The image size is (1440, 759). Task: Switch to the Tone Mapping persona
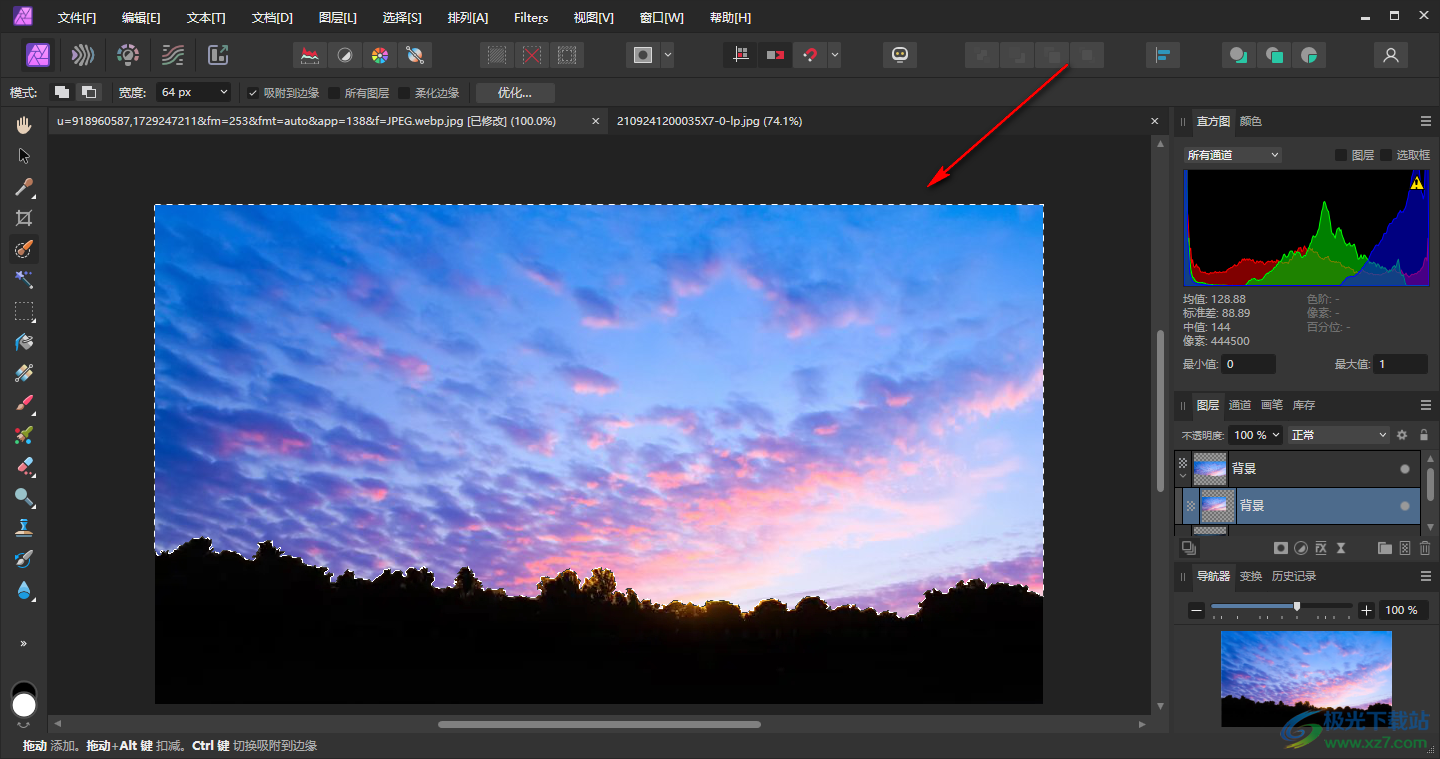(x=173, y=55)
